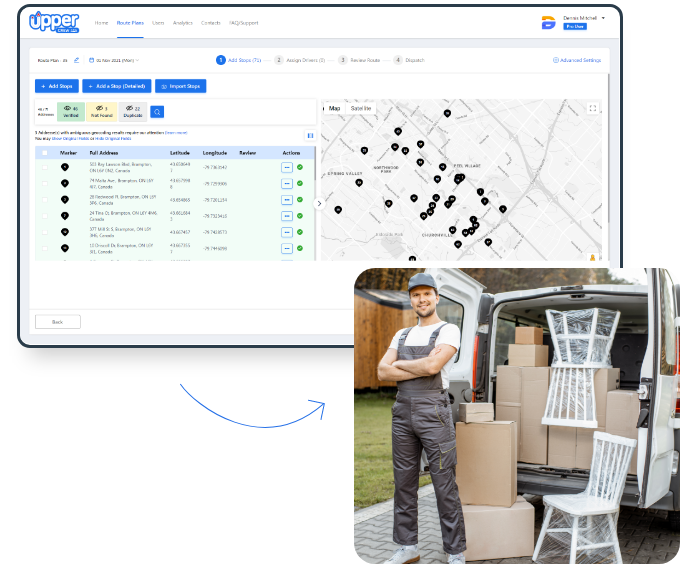Toggle the select-all checkbox in the table header
The height and width of the screenshot is (564, 680).
45,153
